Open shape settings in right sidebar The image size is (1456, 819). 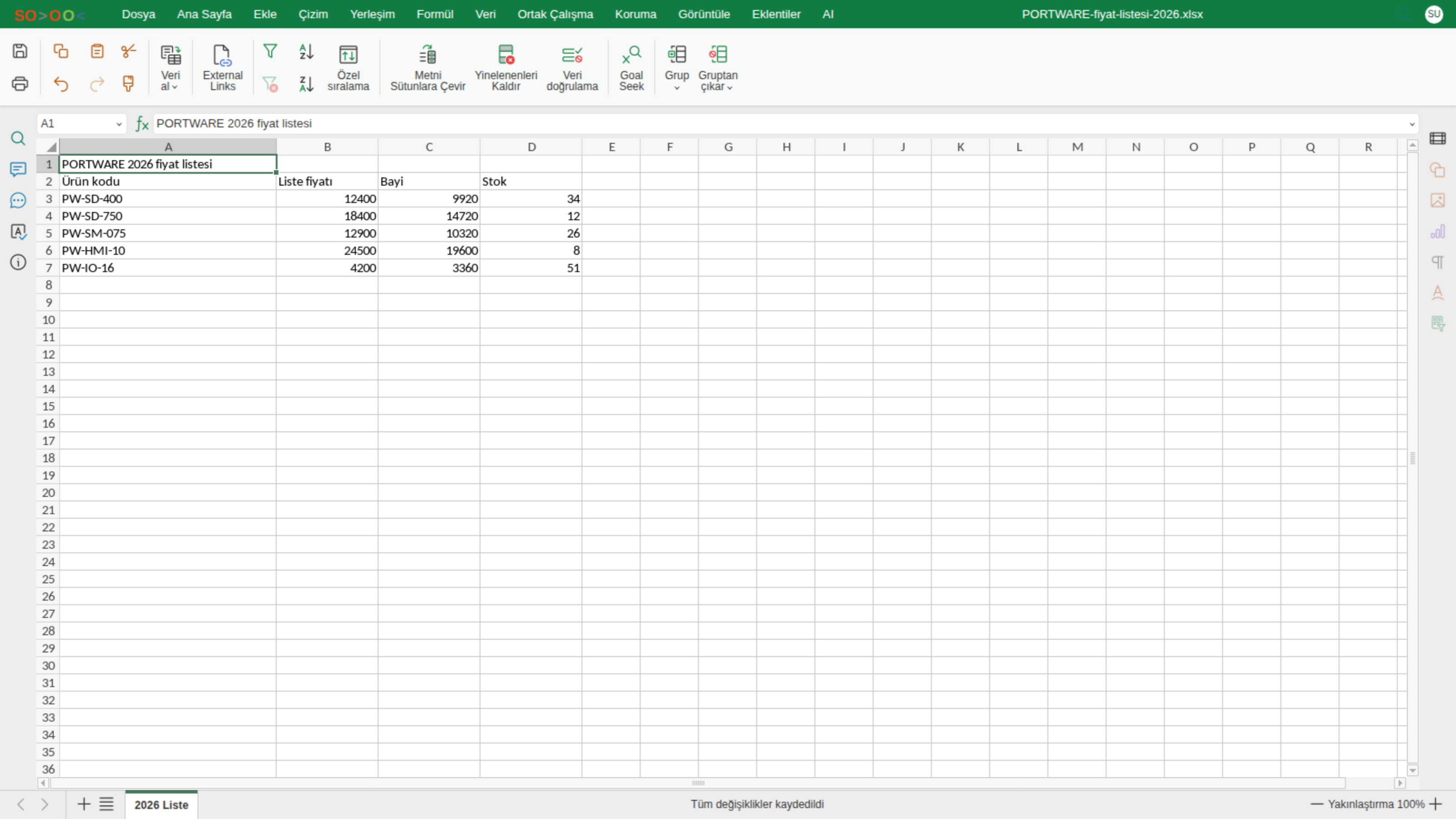click(x=1437, y=170)
